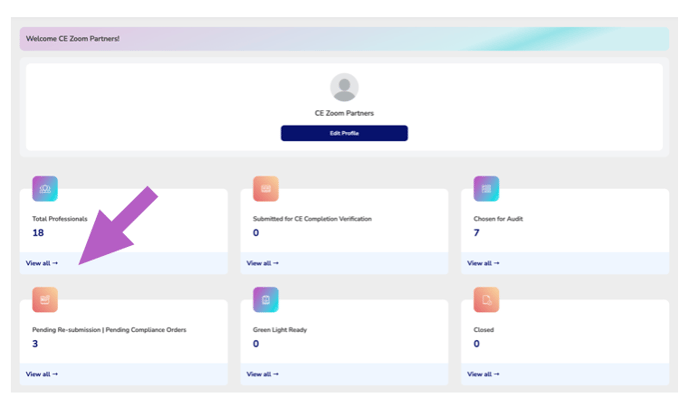View all Submitted for CE Completion Verification
The height and width of the screenshot is (407, 688).
pos(262,263)
